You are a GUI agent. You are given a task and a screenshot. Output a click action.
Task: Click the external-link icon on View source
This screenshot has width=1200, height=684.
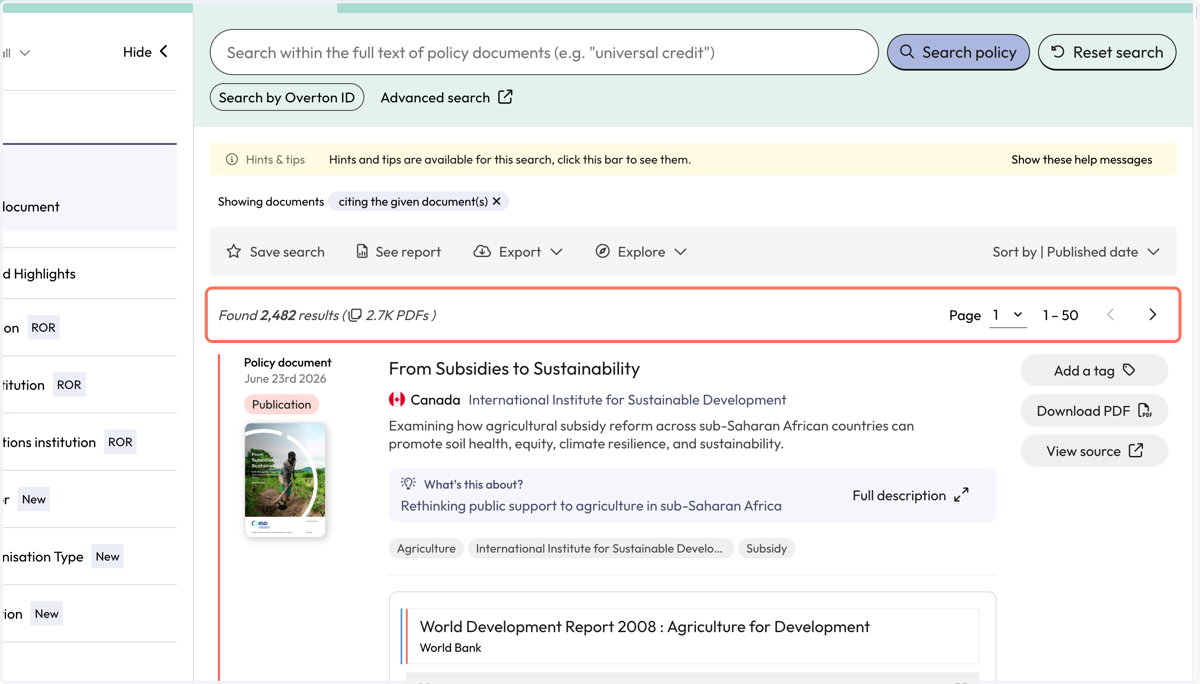(x=1136, y=451)
